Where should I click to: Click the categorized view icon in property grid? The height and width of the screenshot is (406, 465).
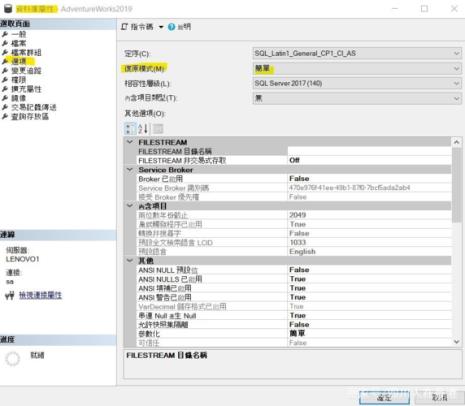tap(130, 129)
